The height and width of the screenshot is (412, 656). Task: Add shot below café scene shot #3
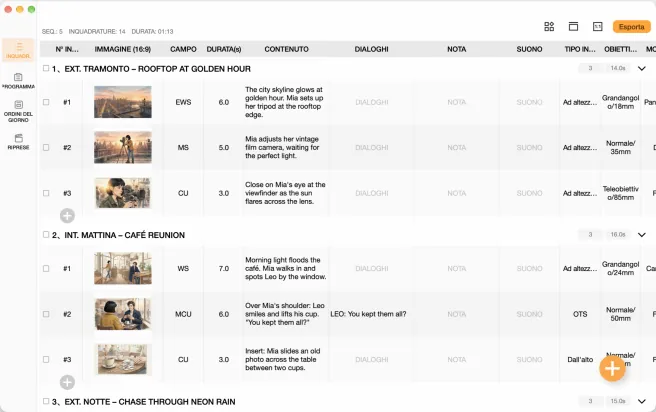(67, 382)
